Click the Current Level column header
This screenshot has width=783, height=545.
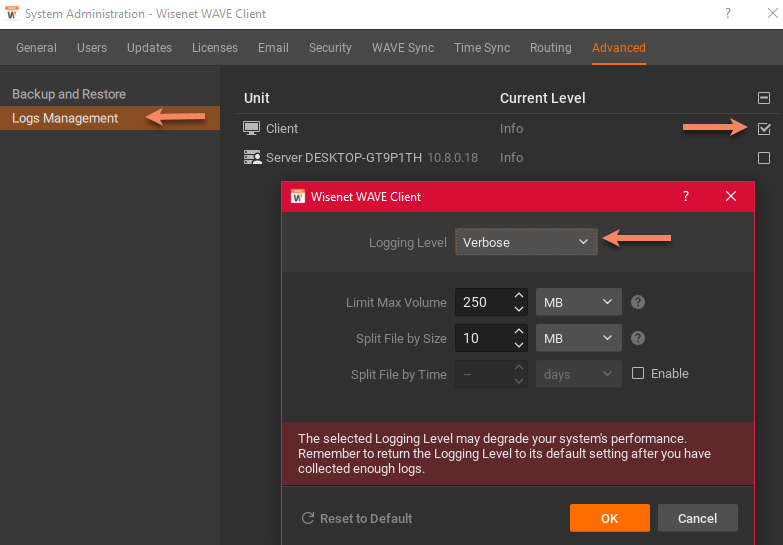click(x=543, y=98)
